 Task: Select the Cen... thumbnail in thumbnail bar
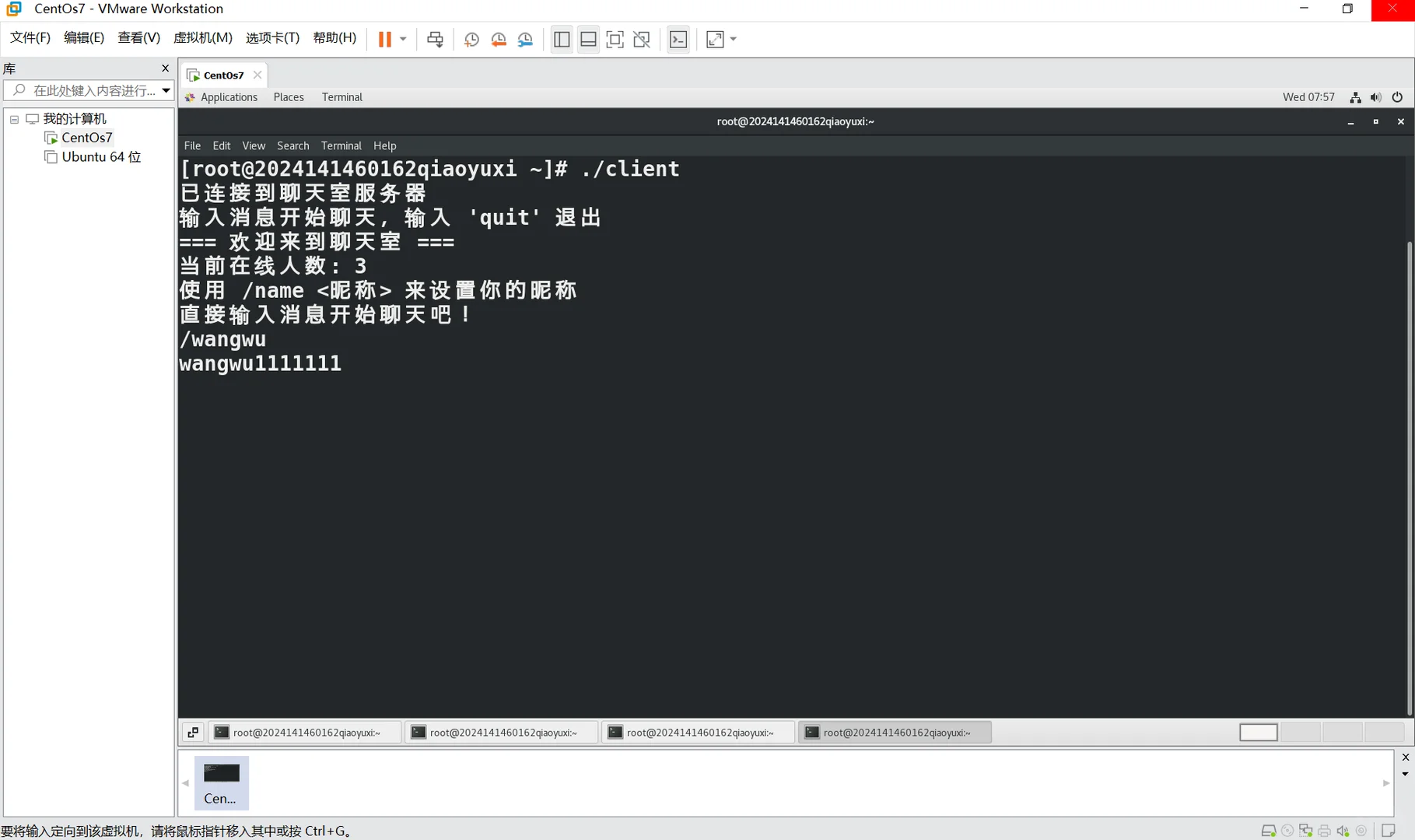click(x=221, y=783)
